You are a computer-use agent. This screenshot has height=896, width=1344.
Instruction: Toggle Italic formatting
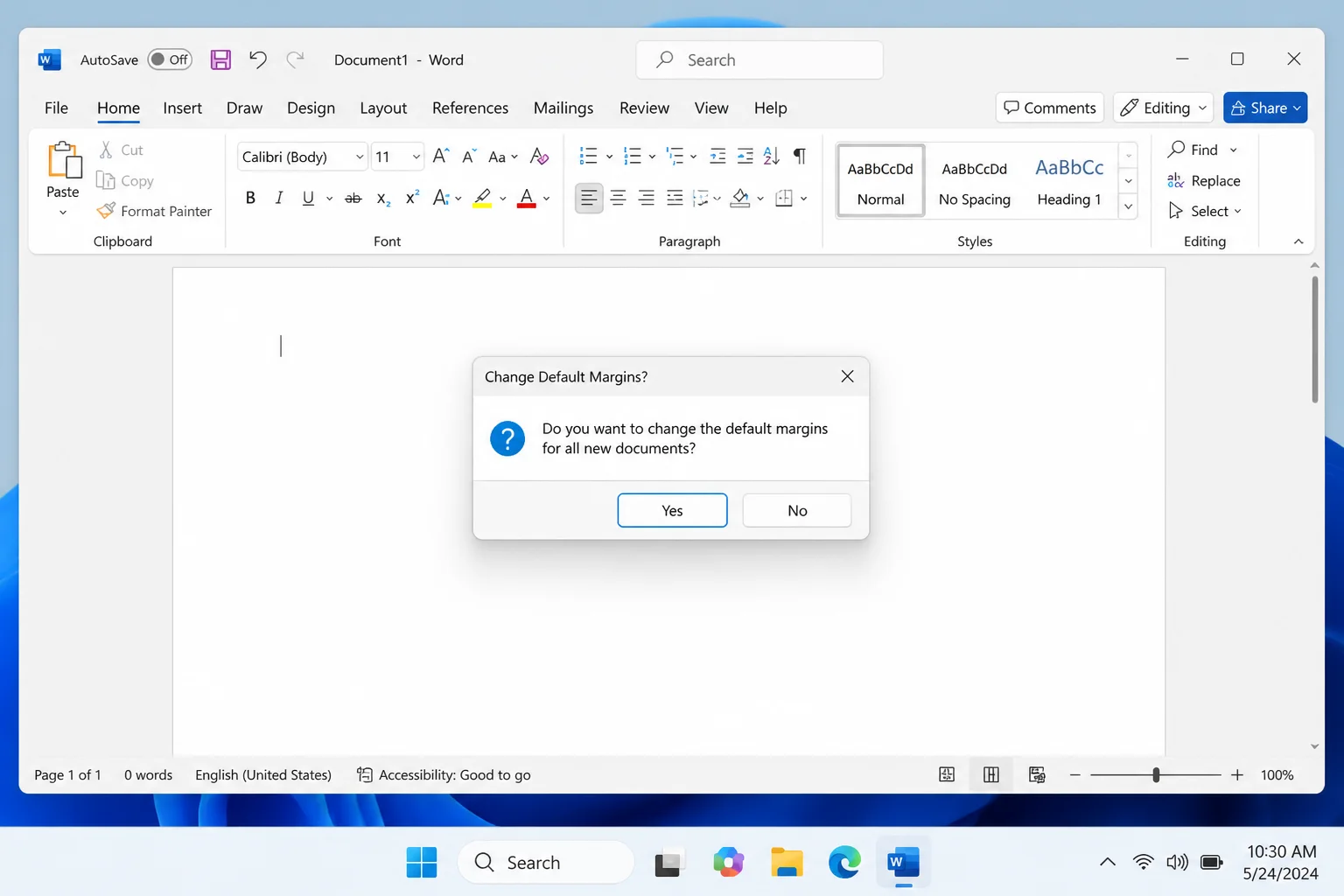click(x=279, y=198)
